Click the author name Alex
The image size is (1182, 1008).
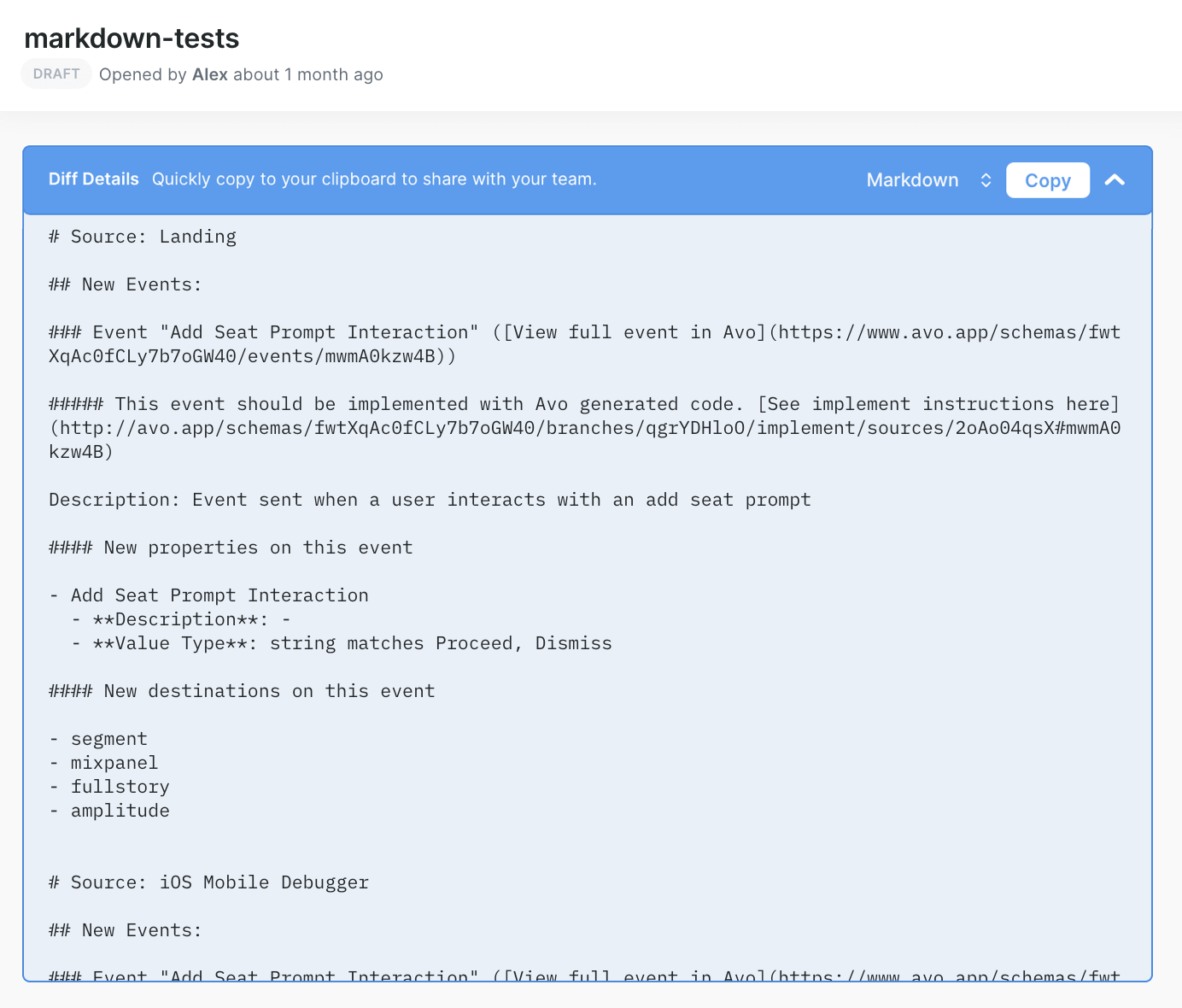click(210, 74)
